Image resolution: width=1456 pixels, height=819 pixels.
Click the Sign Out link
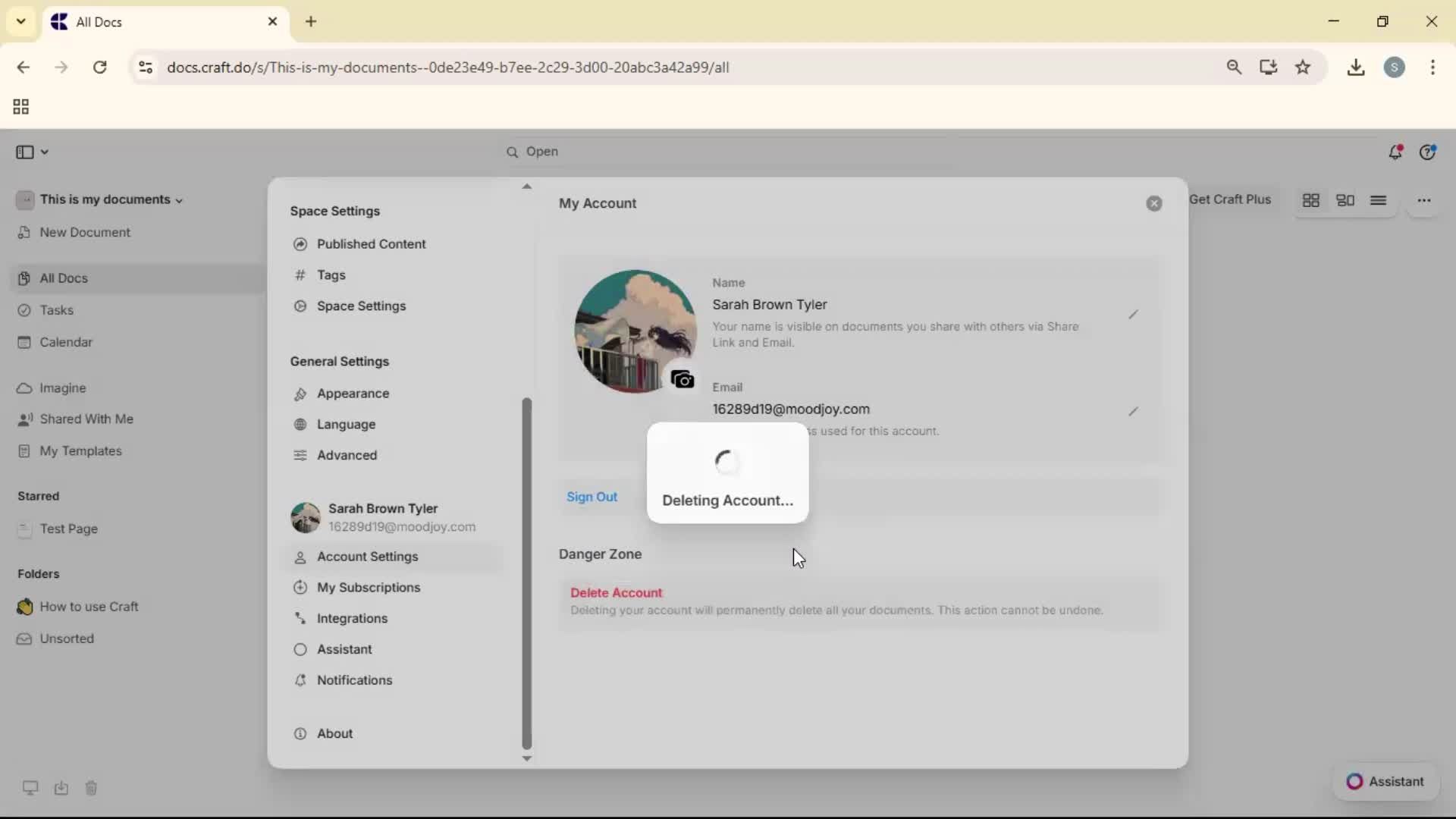click(591, 497)
